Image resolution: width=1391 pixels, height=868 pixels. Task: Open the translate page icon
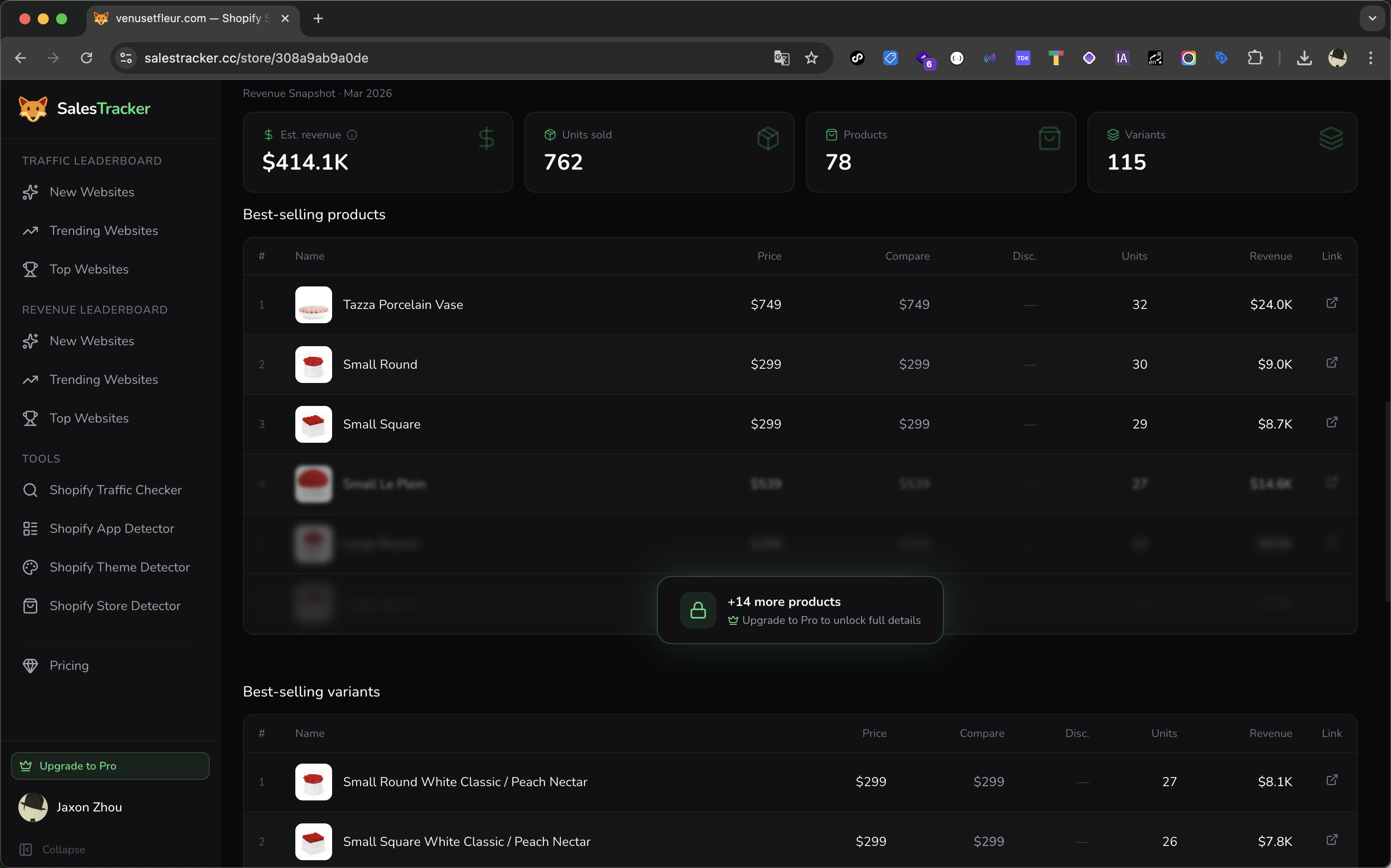[781, 58]
